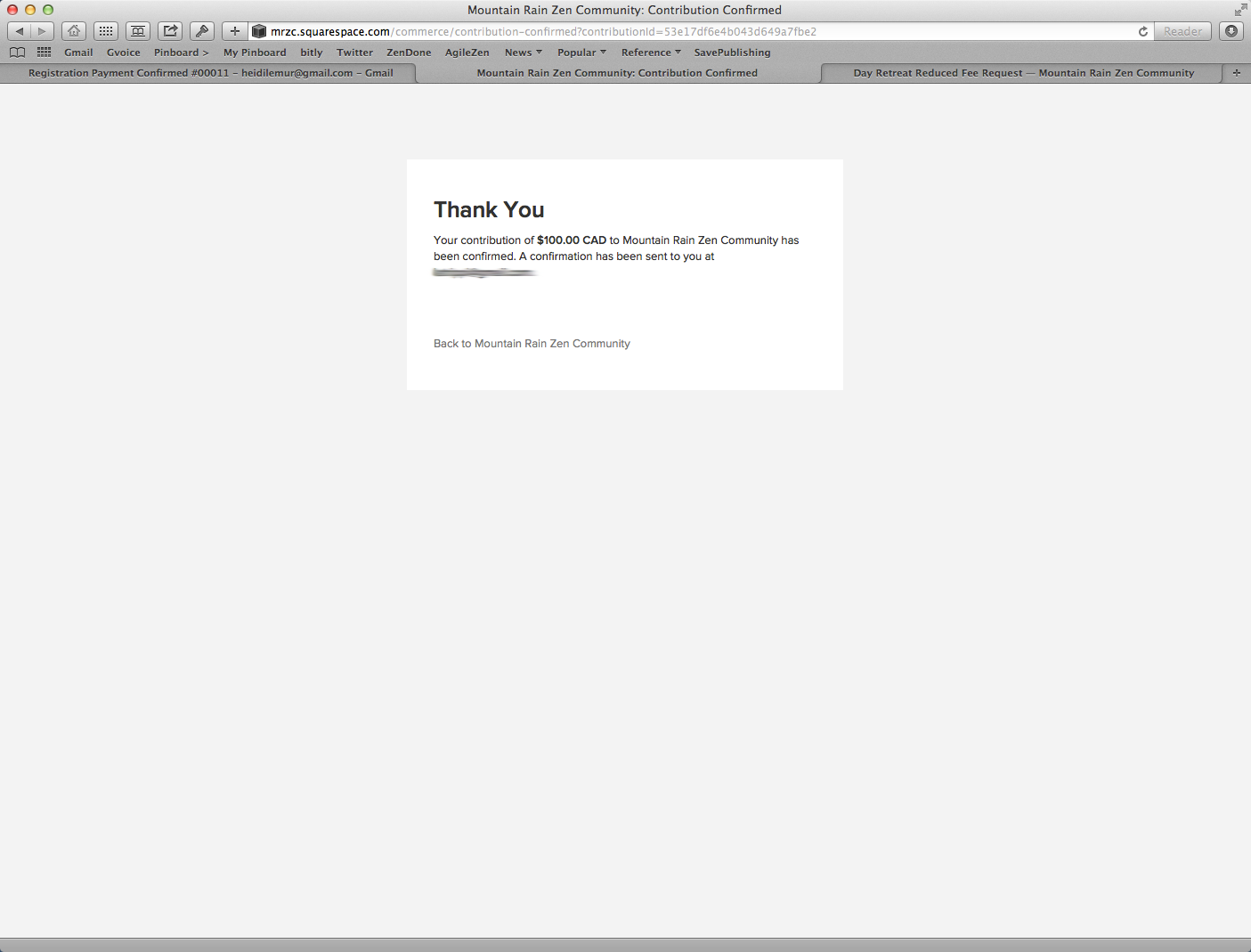
Task: Go forward to the next page
Action: [x=42, y=31]
